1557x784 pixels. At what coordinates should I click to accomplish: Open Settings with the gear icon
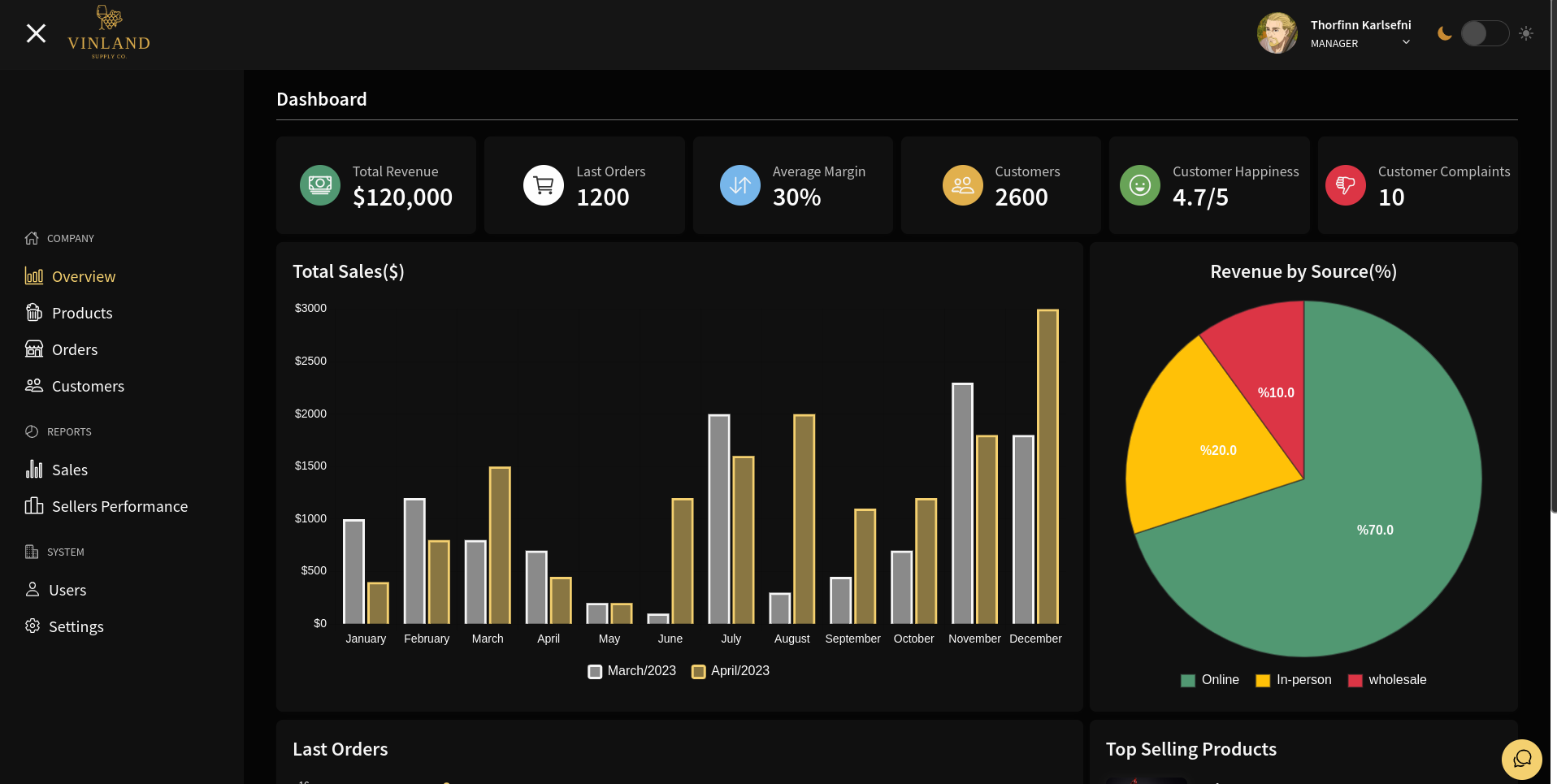click(33, 626)
